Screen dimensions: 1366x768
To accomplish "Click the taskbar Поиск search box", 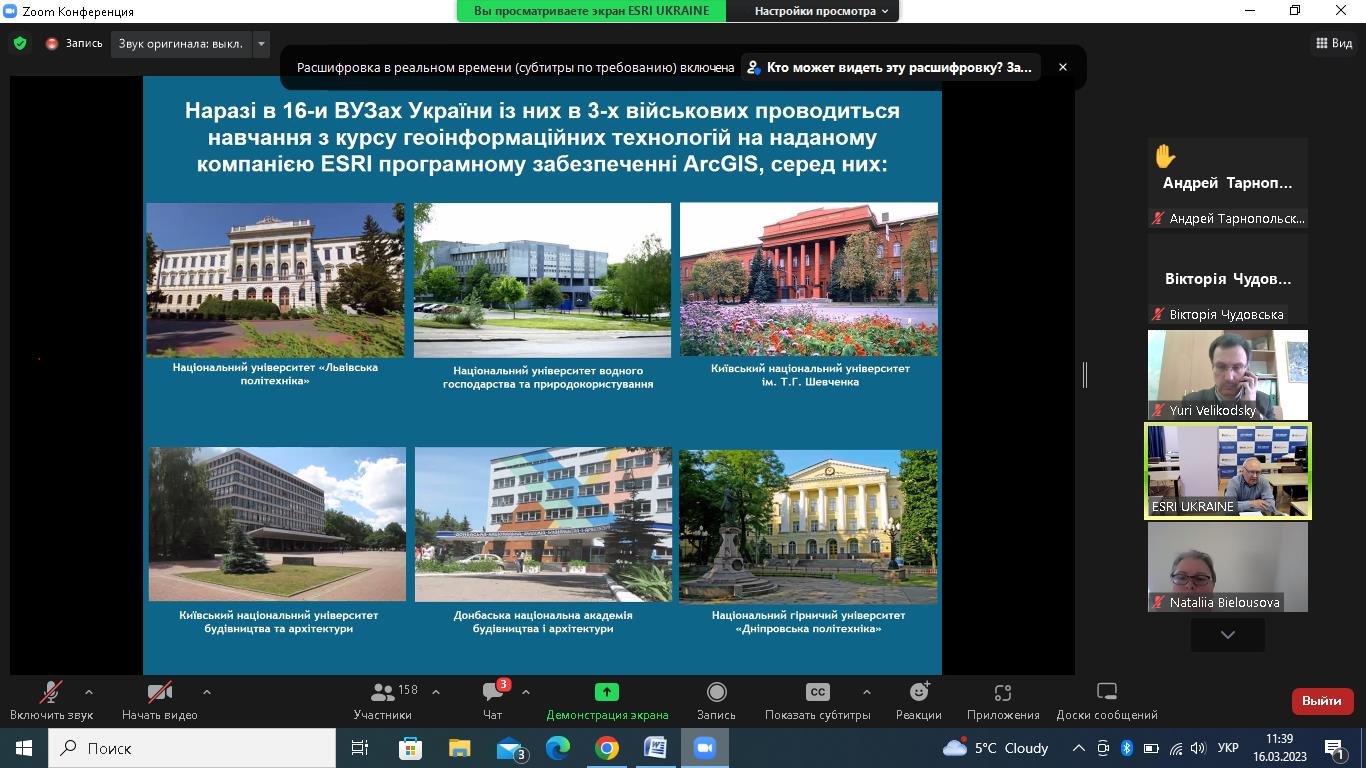I will pyautogui.click(x=191, y=748).
